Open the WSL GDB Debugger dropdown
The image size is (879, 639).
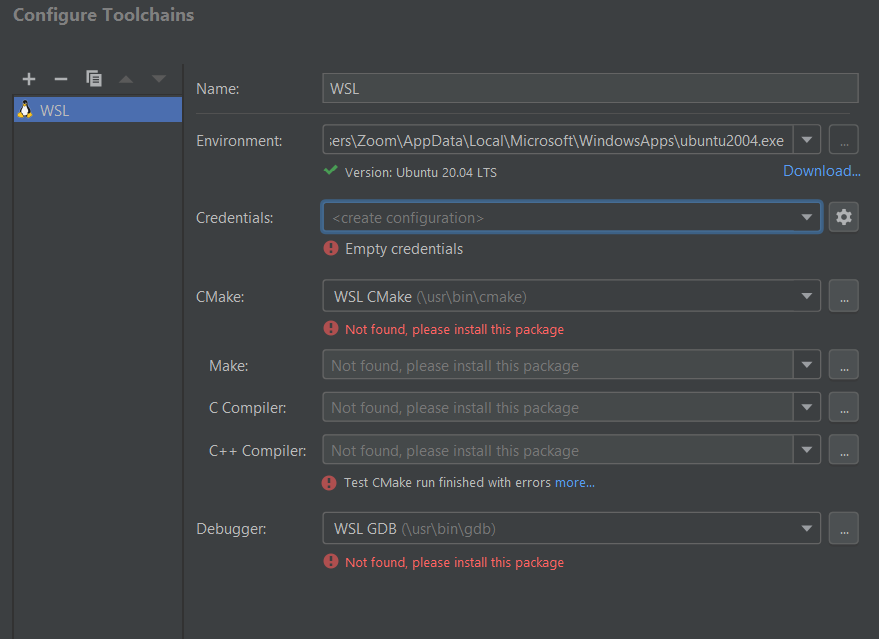pos(806,528)
